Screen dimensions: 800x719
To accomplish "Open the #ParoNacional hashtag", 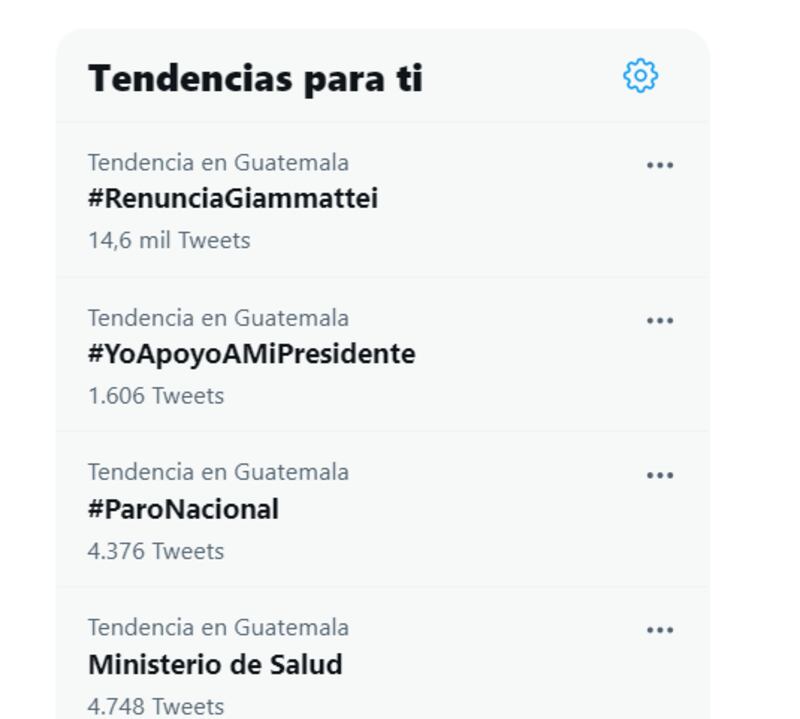I will [x=183, y=509].
